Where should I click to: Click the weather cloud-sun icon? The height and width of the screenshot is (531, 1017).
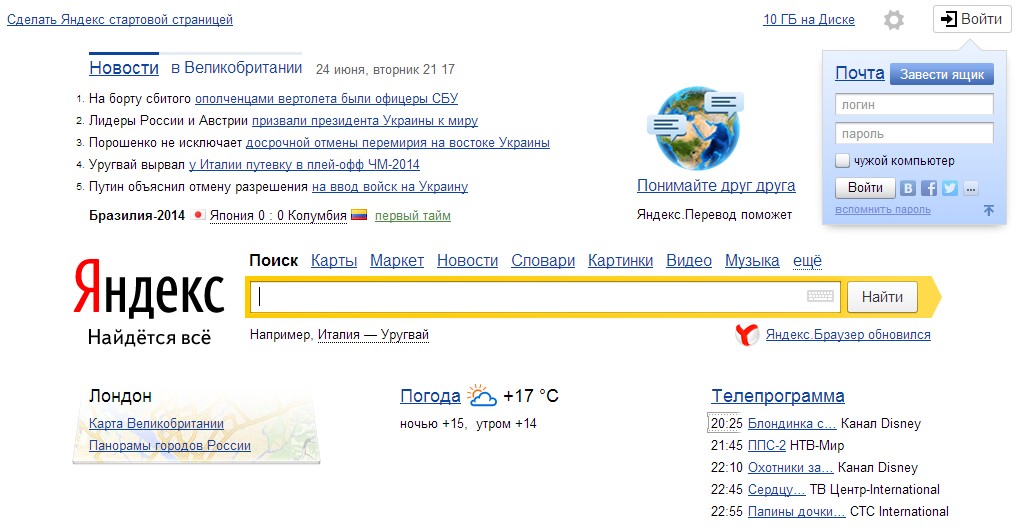pyautogui.click(x=482, y=395)
